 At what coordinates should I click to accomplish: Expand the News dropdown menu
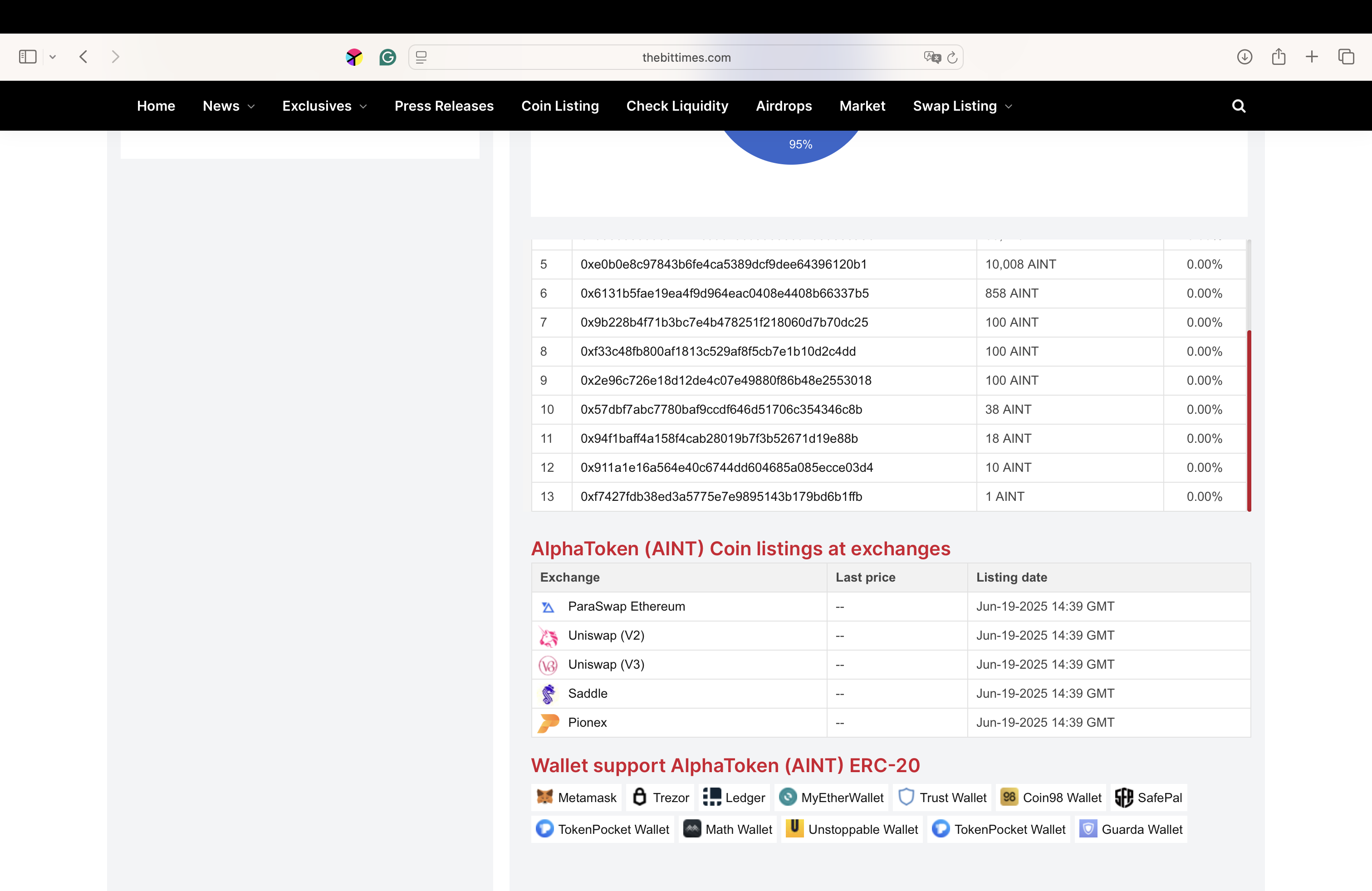point(228,106)
